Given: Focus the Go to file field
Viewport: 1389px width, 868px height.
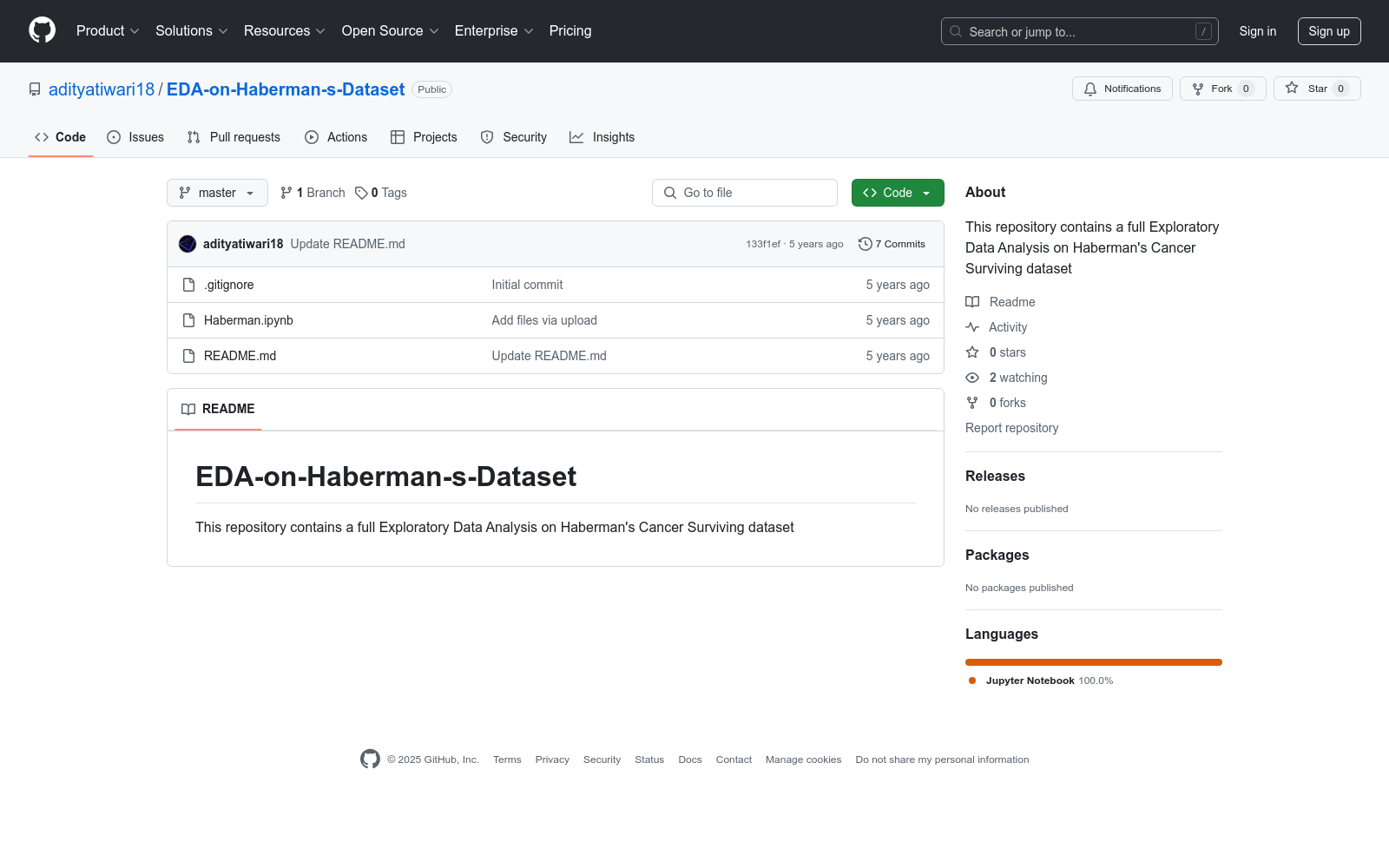Looking at the screenshot, I should (x=745, y=193).
